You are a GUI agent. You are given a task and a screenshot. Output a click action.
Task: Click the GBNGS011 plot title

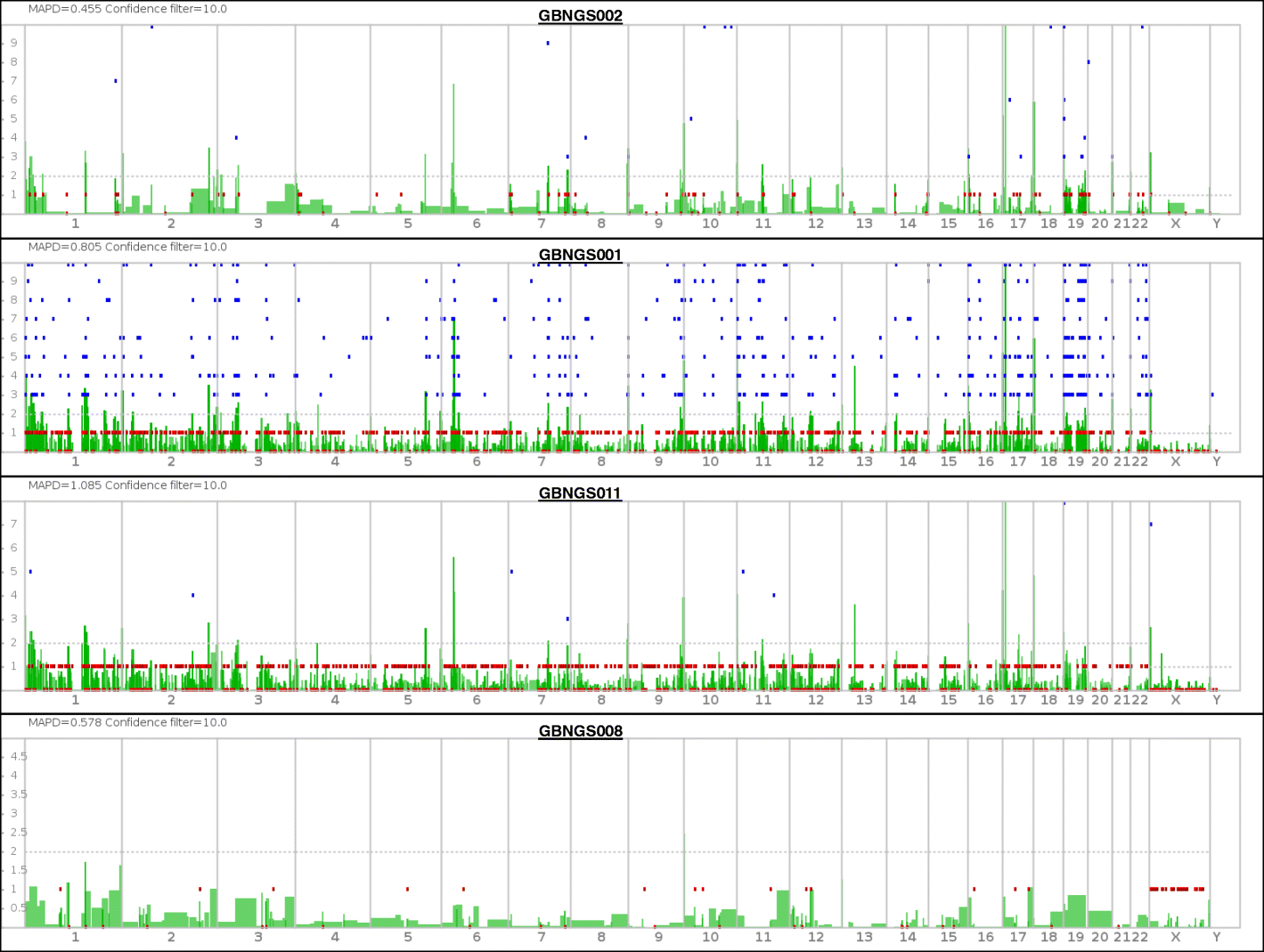(580, 493)
